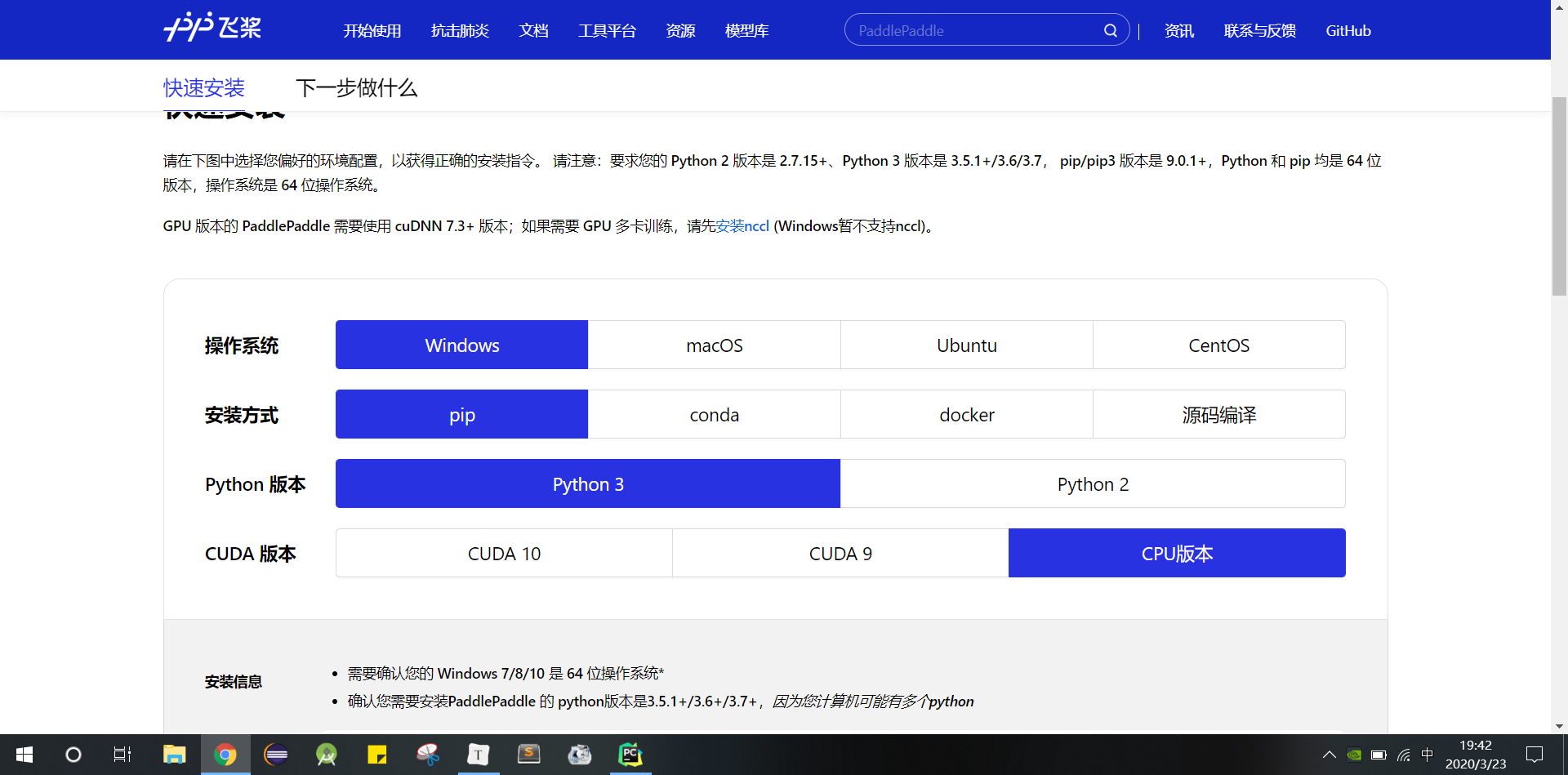Select CUDA 10 as the CUDA version
The height and width of the screenshot is (775, 1568).
tap(504, 553)
